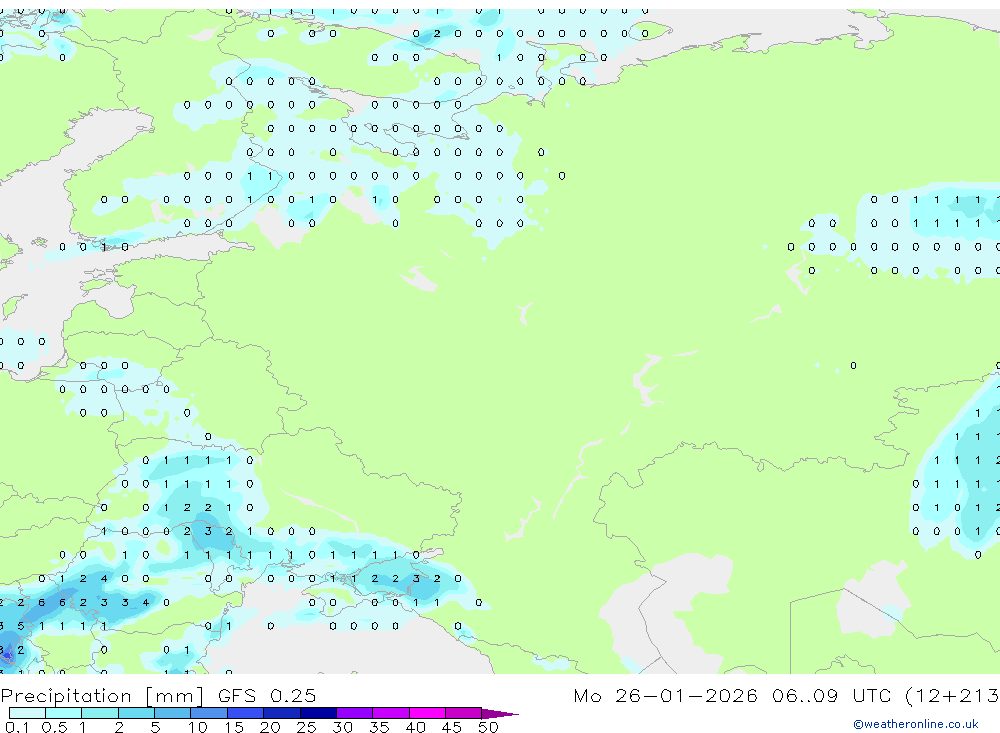Click the "45" legend scale number

point(452,727)
